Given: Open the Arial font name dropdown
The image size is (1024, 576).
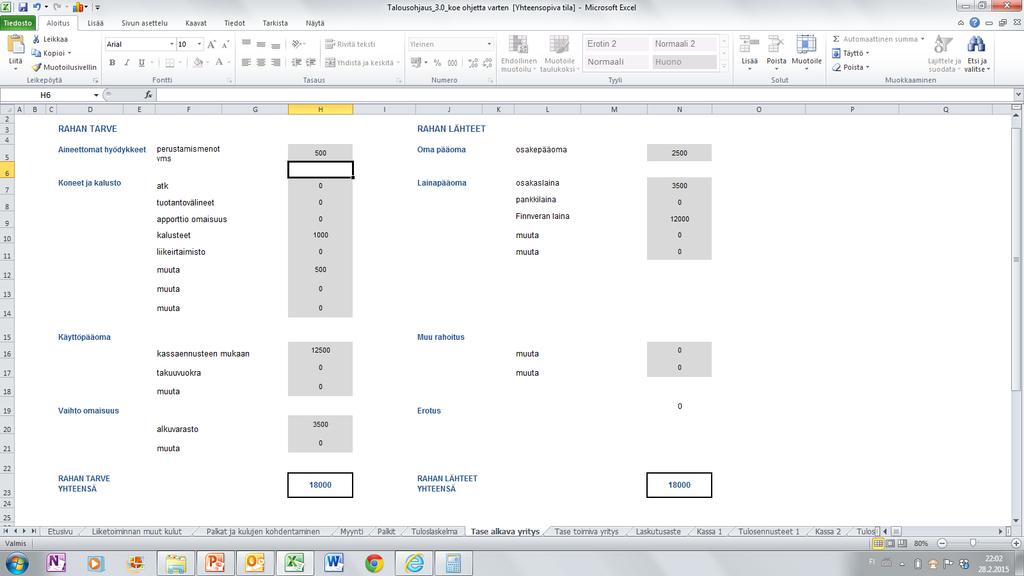Looking at the screenshot, I should [172, 44].
